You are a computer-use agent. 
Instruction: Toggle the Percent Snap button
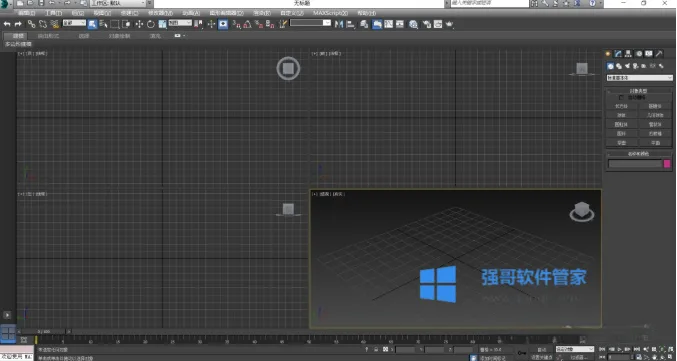coord(259,24)
